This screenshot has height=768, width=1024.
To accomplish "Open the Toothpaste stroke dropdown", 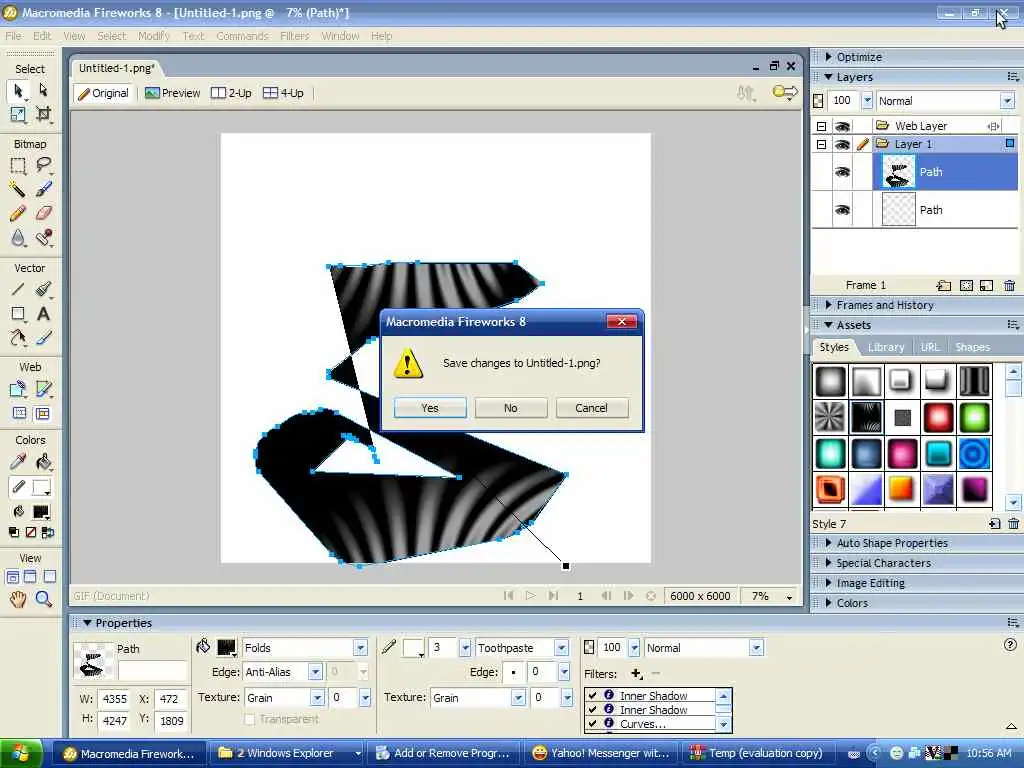I will (x=561, y=648).
